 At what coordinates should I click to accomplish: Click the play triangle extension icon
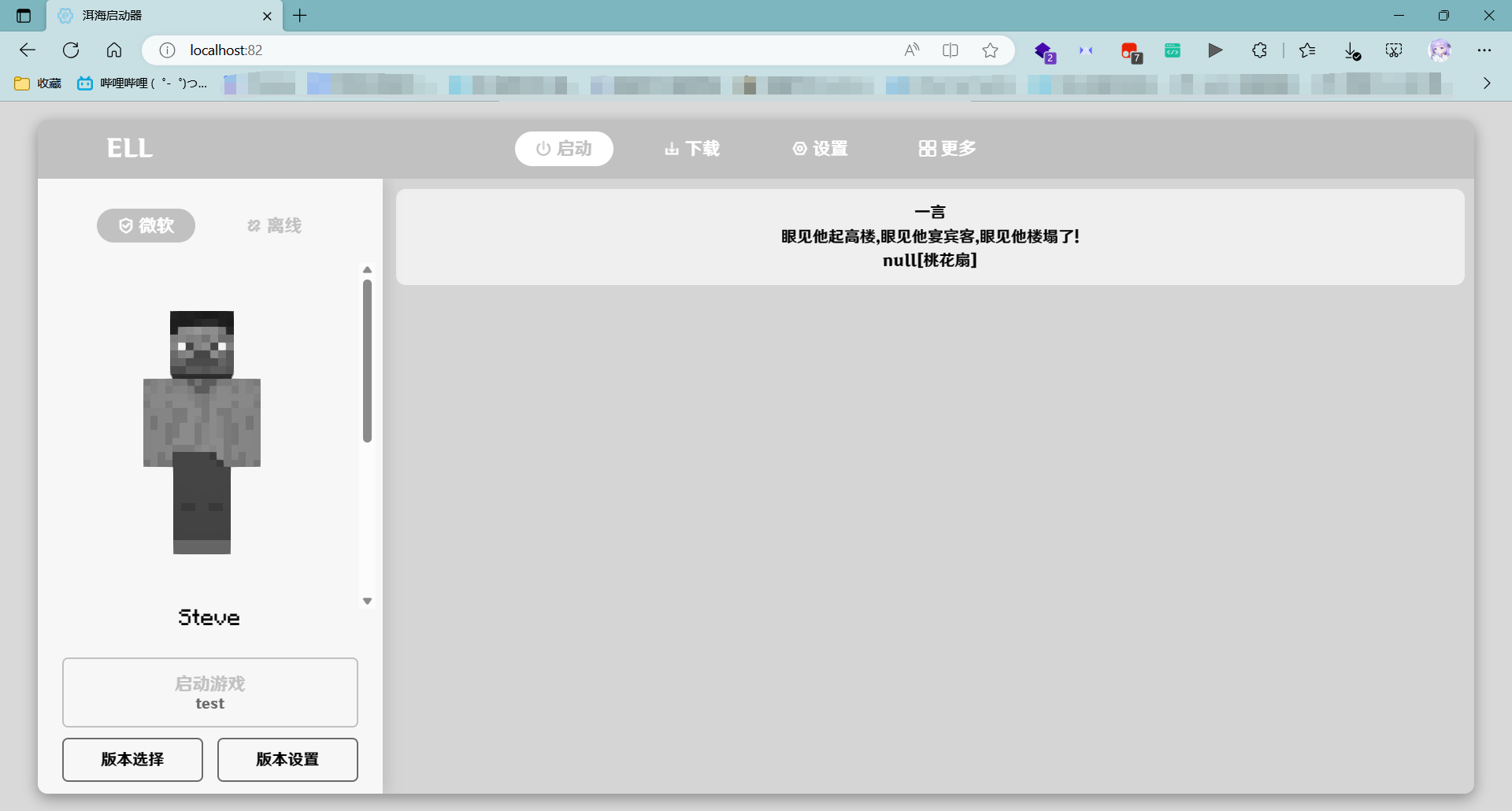click(x=1215, y=50)
